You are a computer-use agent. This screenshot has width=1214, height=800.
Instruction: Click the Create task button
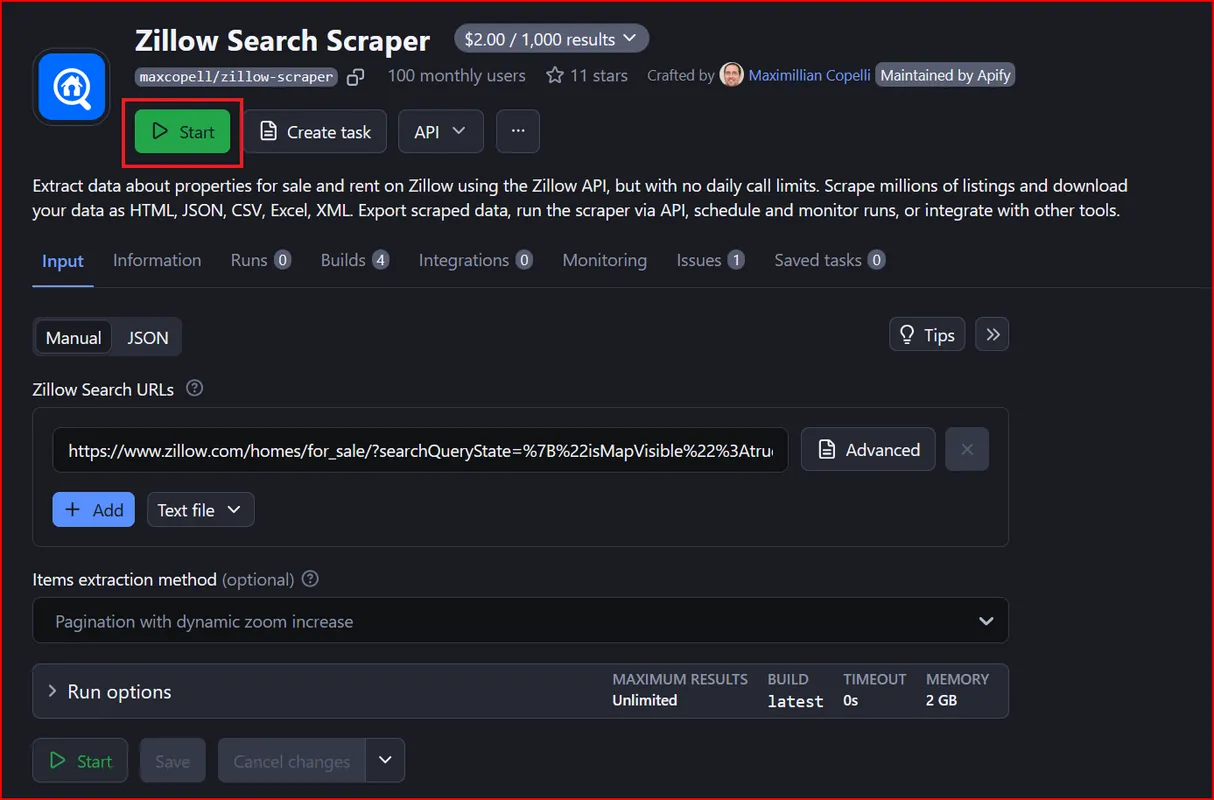315,131
